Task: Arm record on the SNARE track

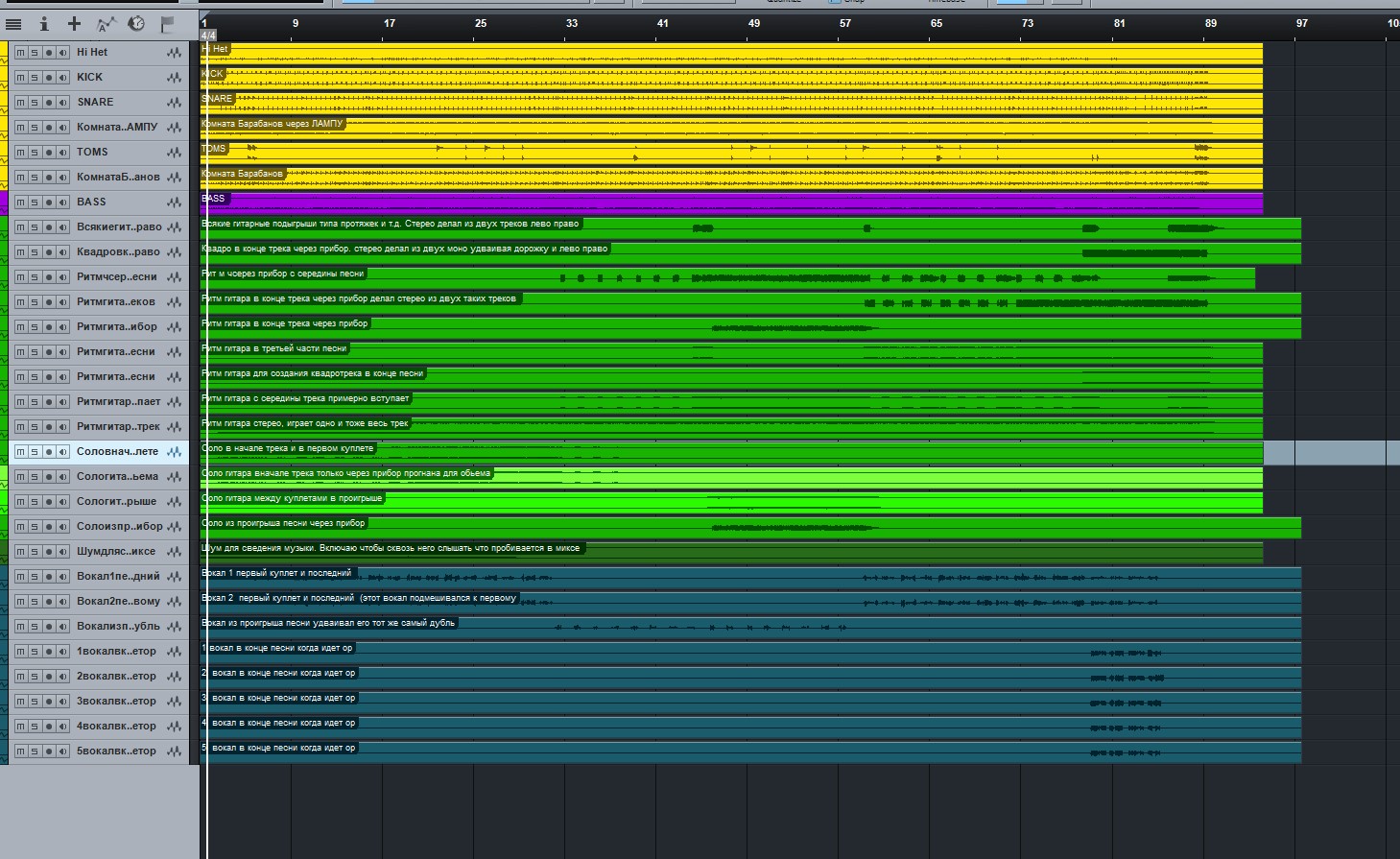Action: 49,103
